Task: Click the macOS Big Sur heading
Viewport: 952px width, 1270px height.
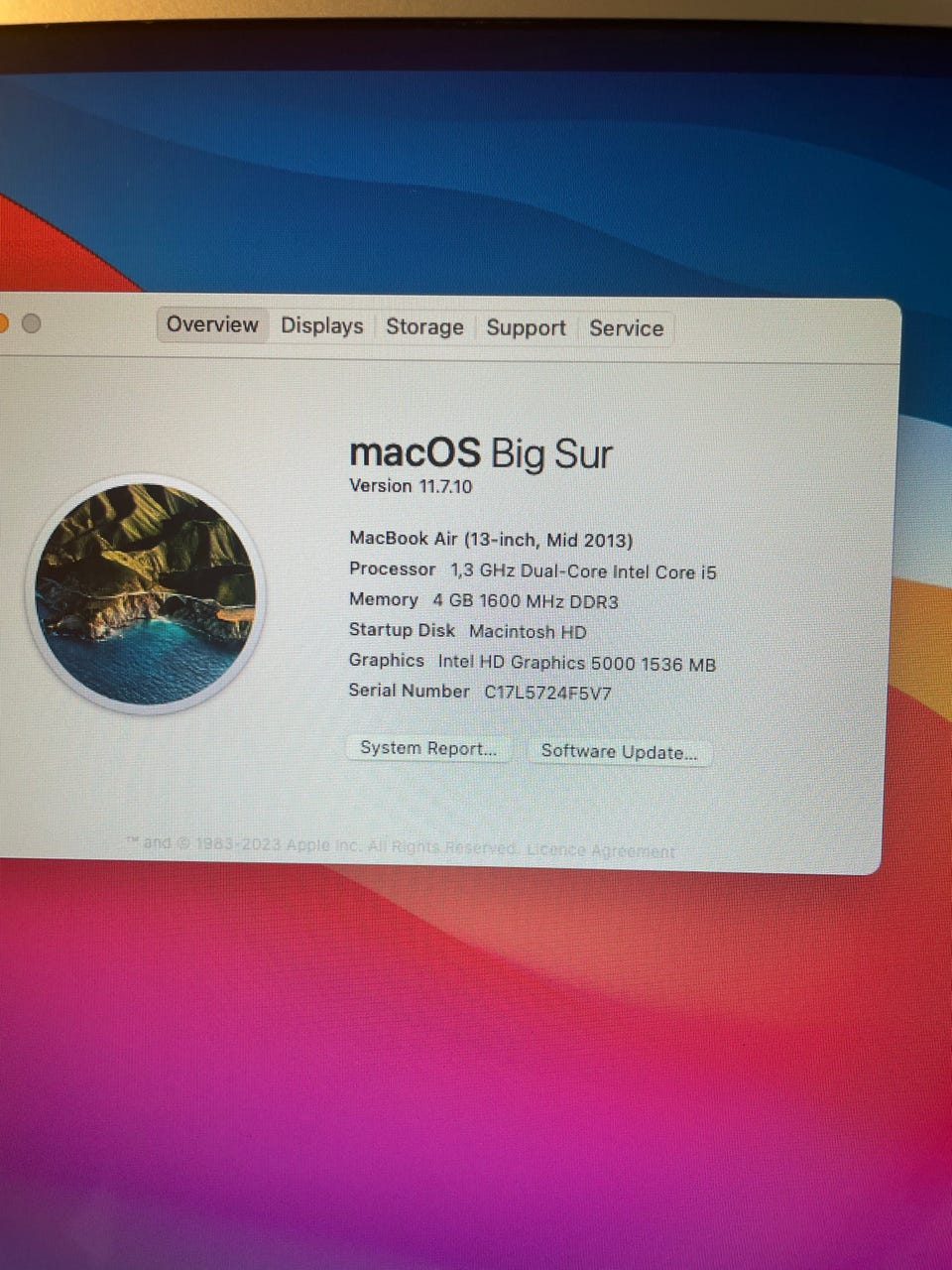Action: coord(481,453)
